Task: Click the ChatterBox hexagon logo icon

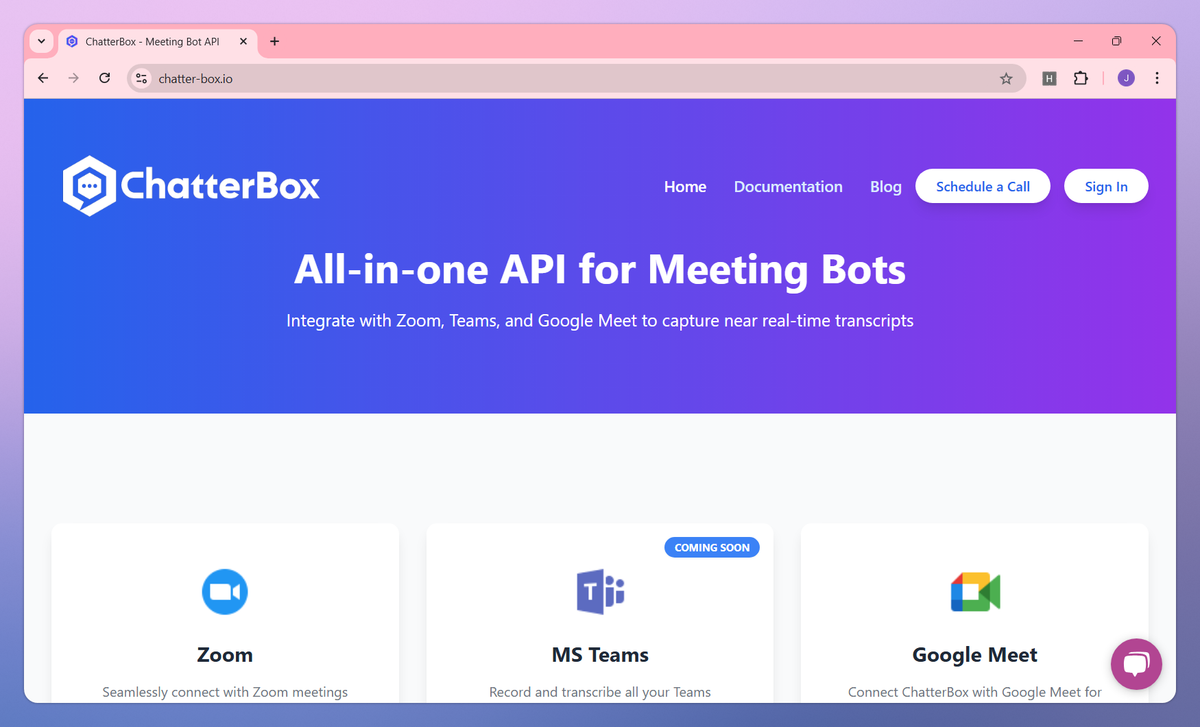Action: (x=90, y=186)
